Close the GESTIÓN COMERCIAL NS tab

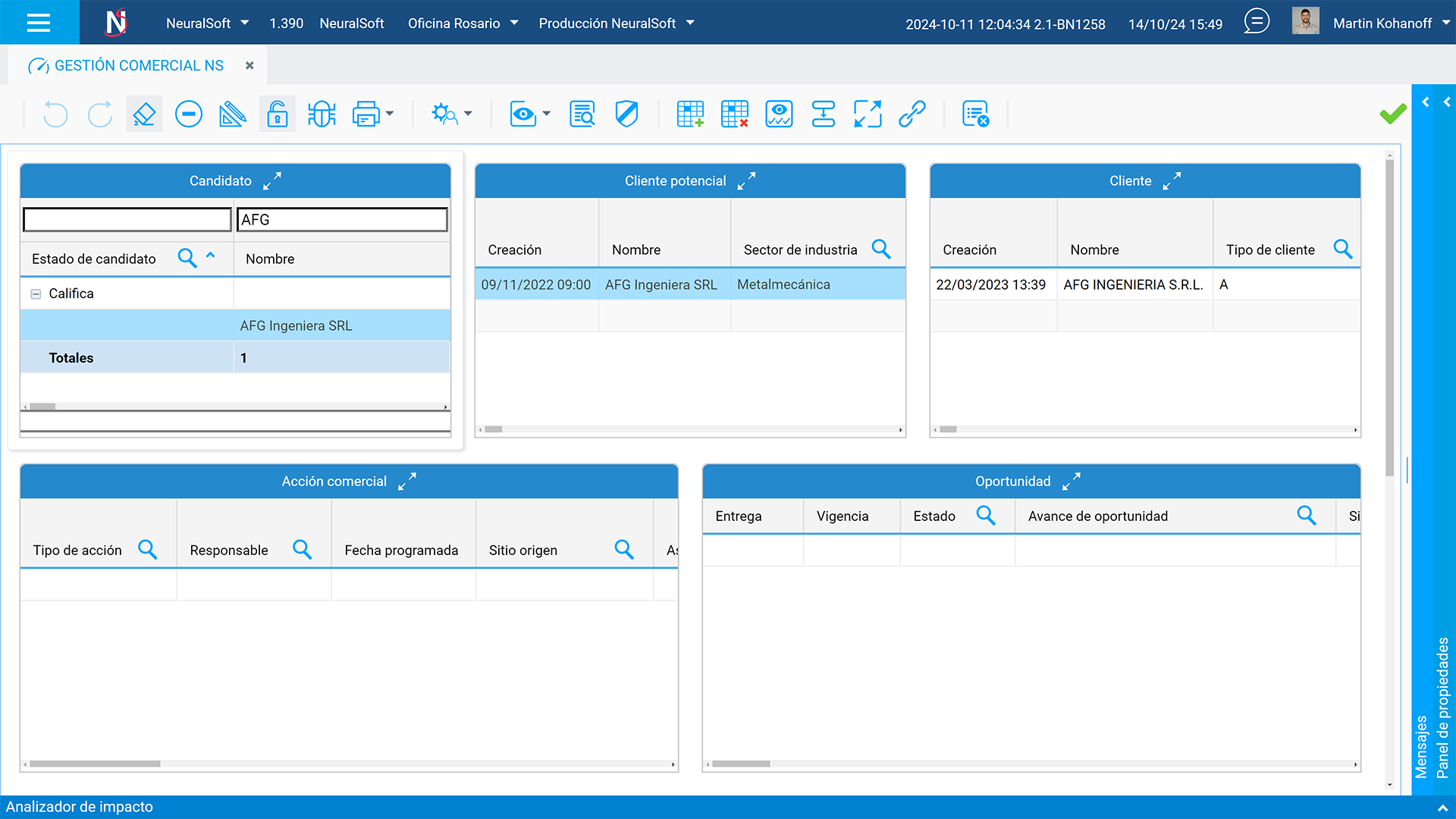(x=249, y=66)
